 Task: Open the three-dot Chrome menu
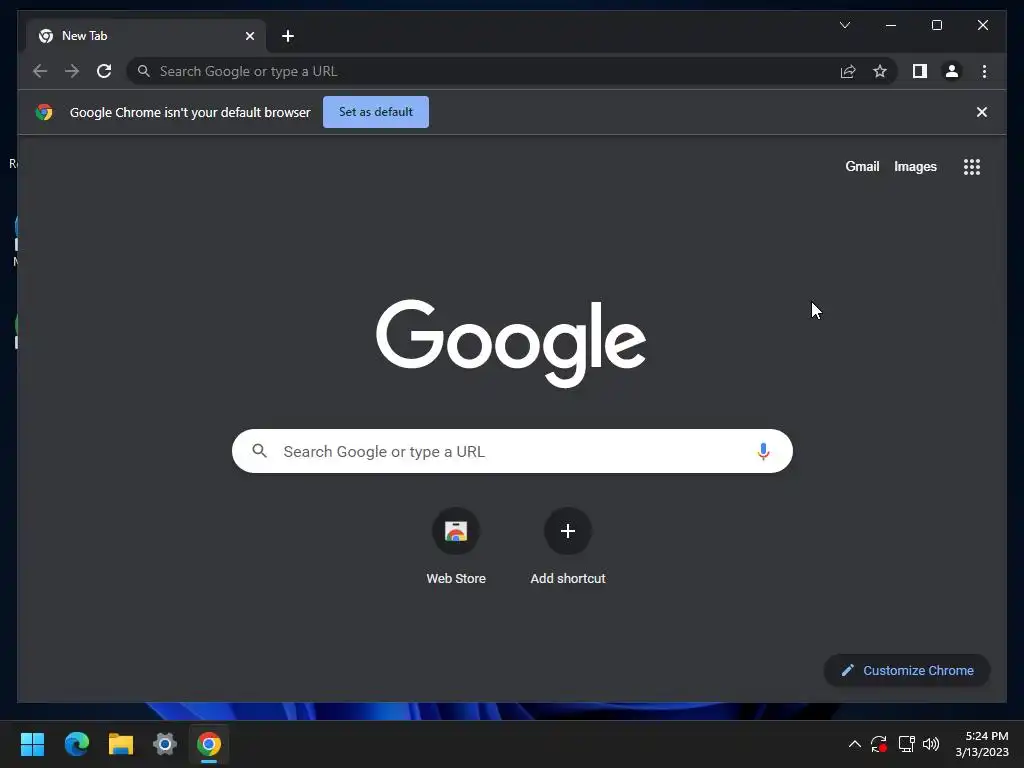984,71
